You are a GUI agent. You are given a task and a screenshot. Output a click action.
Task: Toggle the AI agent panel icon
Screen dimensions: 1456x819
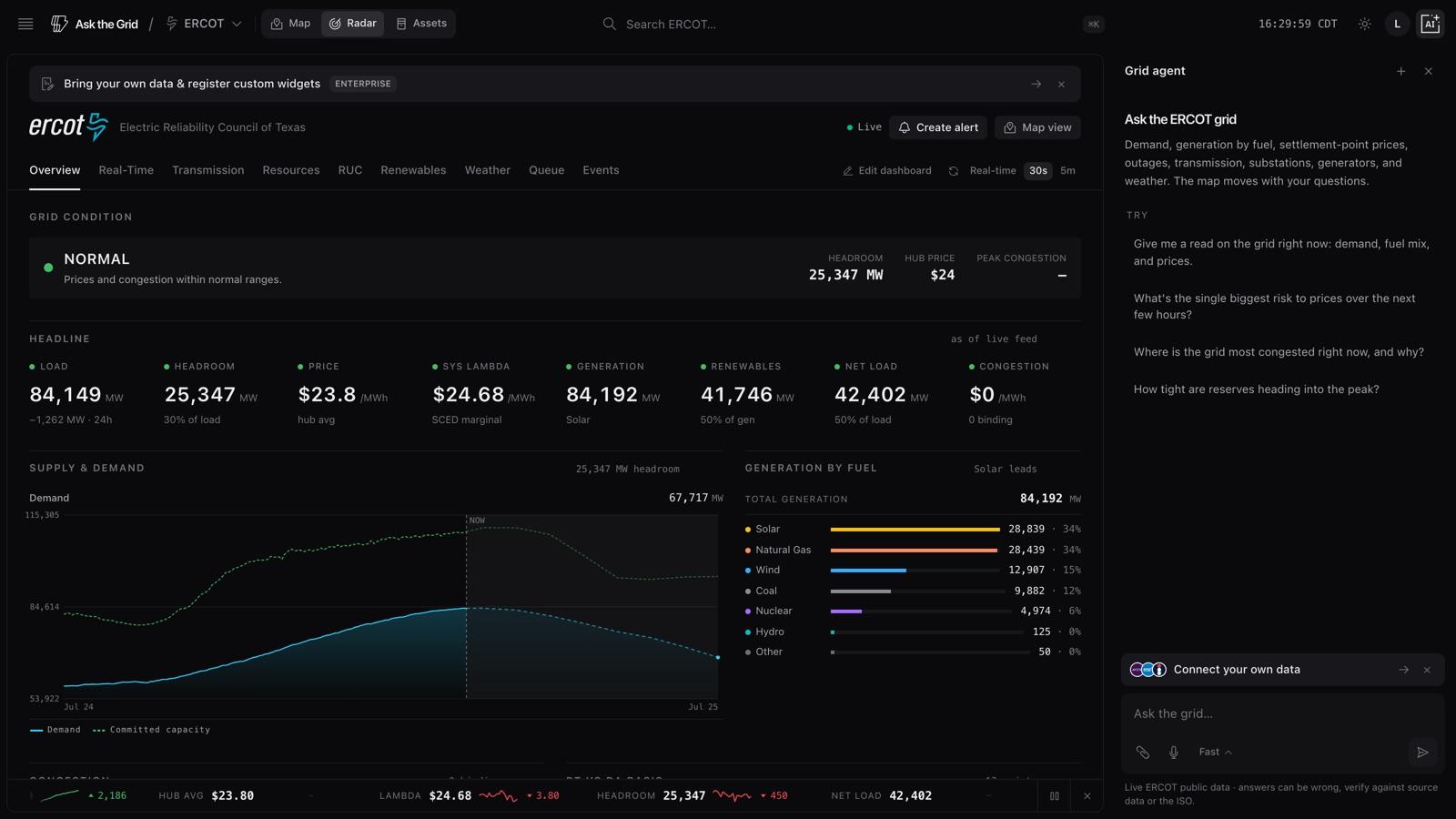(x=1430, y=24)
